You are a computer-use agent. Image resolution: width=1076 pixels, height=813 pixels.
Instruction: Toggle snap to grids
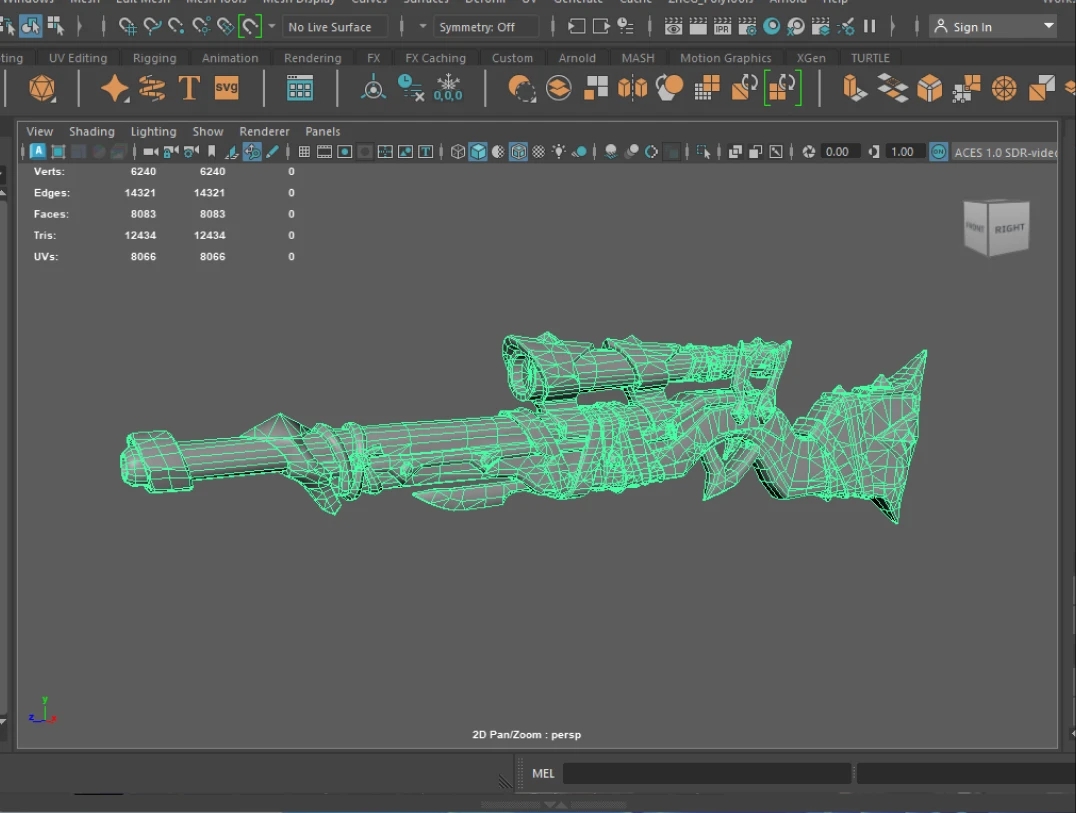[x=129, y=27]
